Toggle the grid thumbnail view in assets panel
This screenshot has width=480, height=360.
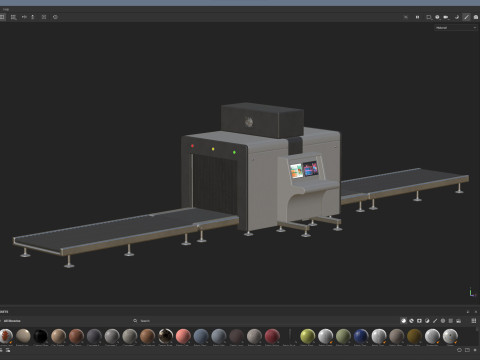click(x=474, y=321)
